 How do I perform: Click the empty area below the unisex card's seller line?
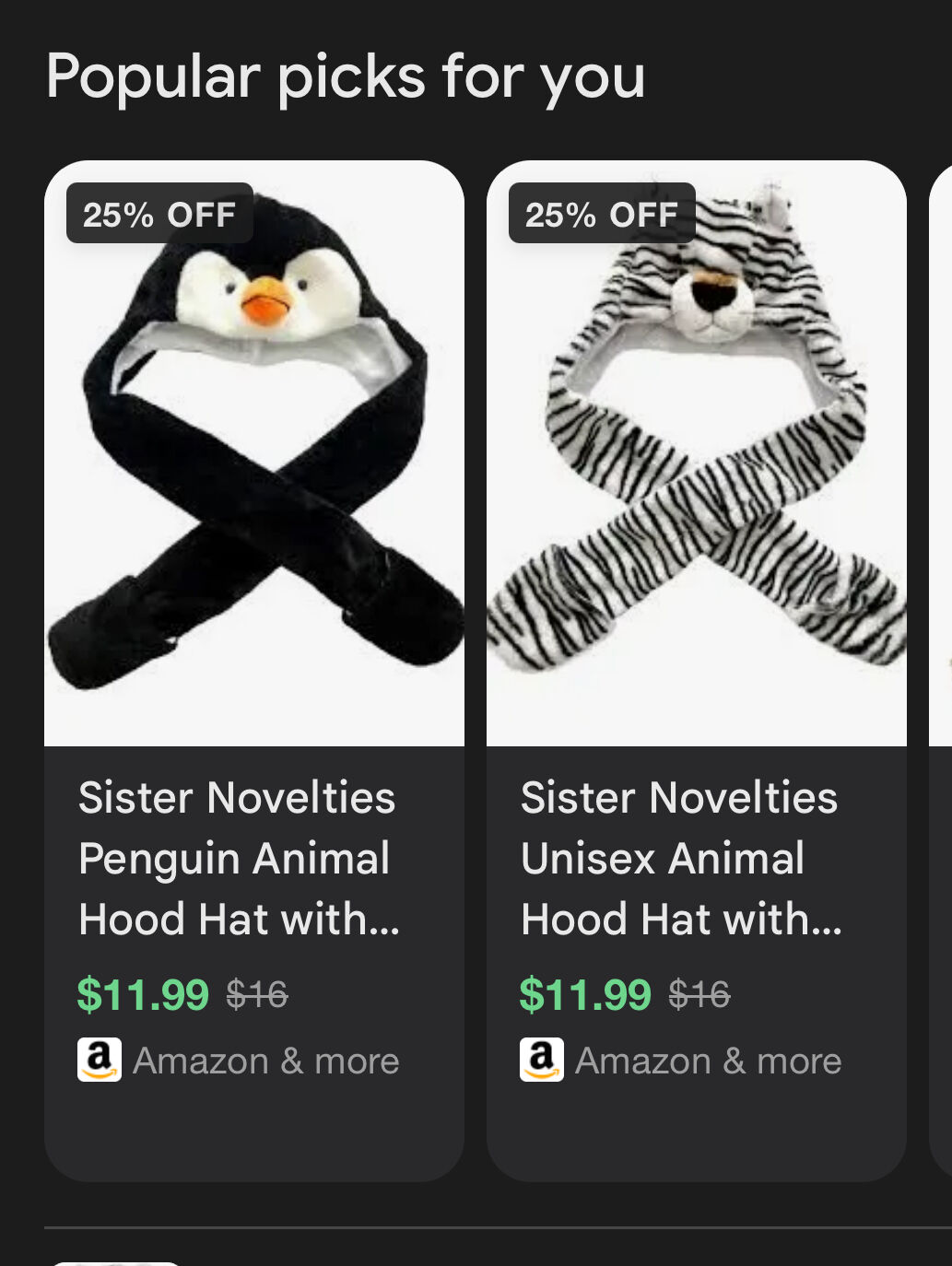coord(697,1133)
